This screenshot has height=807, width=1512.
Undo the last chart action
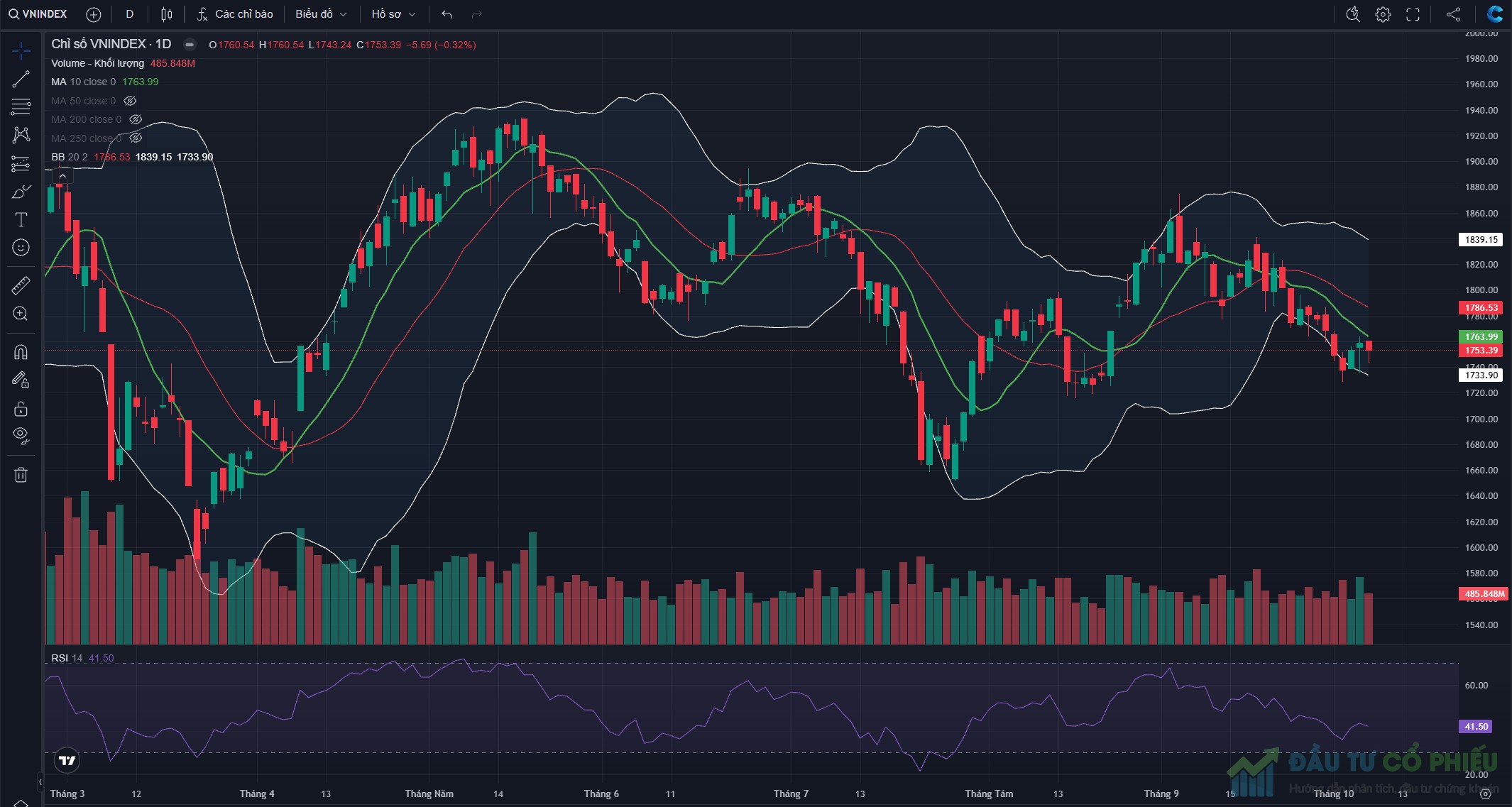(x=447, y=14)
